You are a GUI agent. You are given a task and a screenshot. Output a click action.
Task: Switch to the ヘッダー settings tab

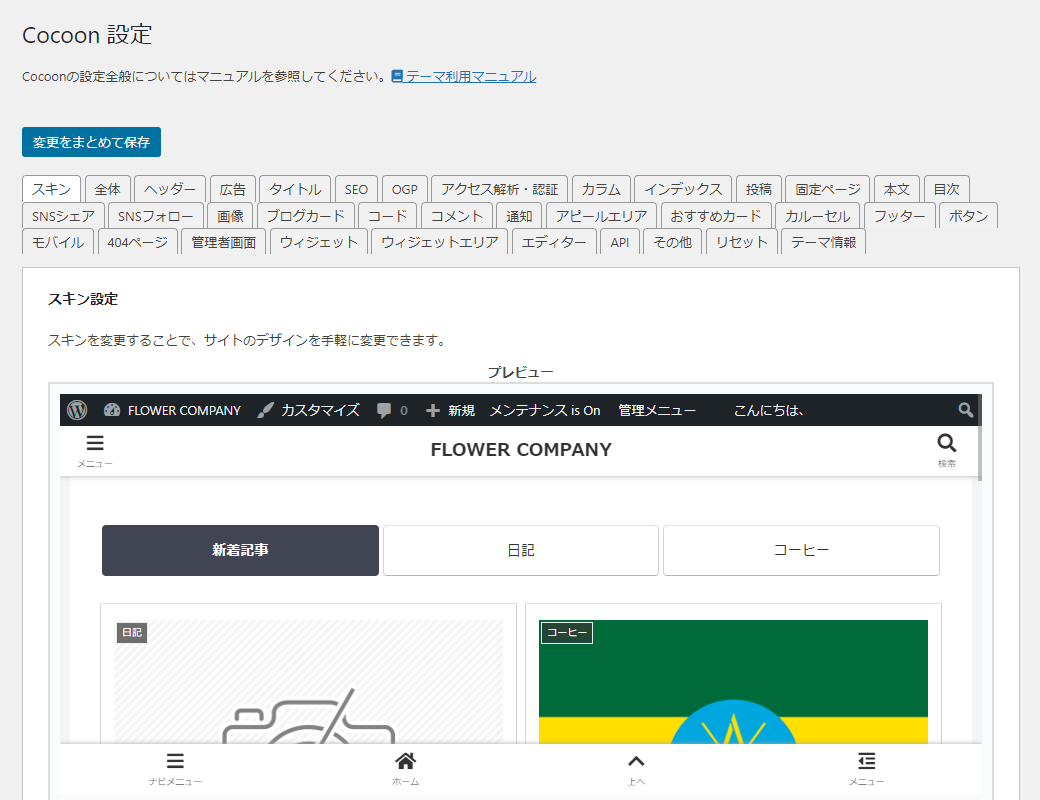pos(170,189)
